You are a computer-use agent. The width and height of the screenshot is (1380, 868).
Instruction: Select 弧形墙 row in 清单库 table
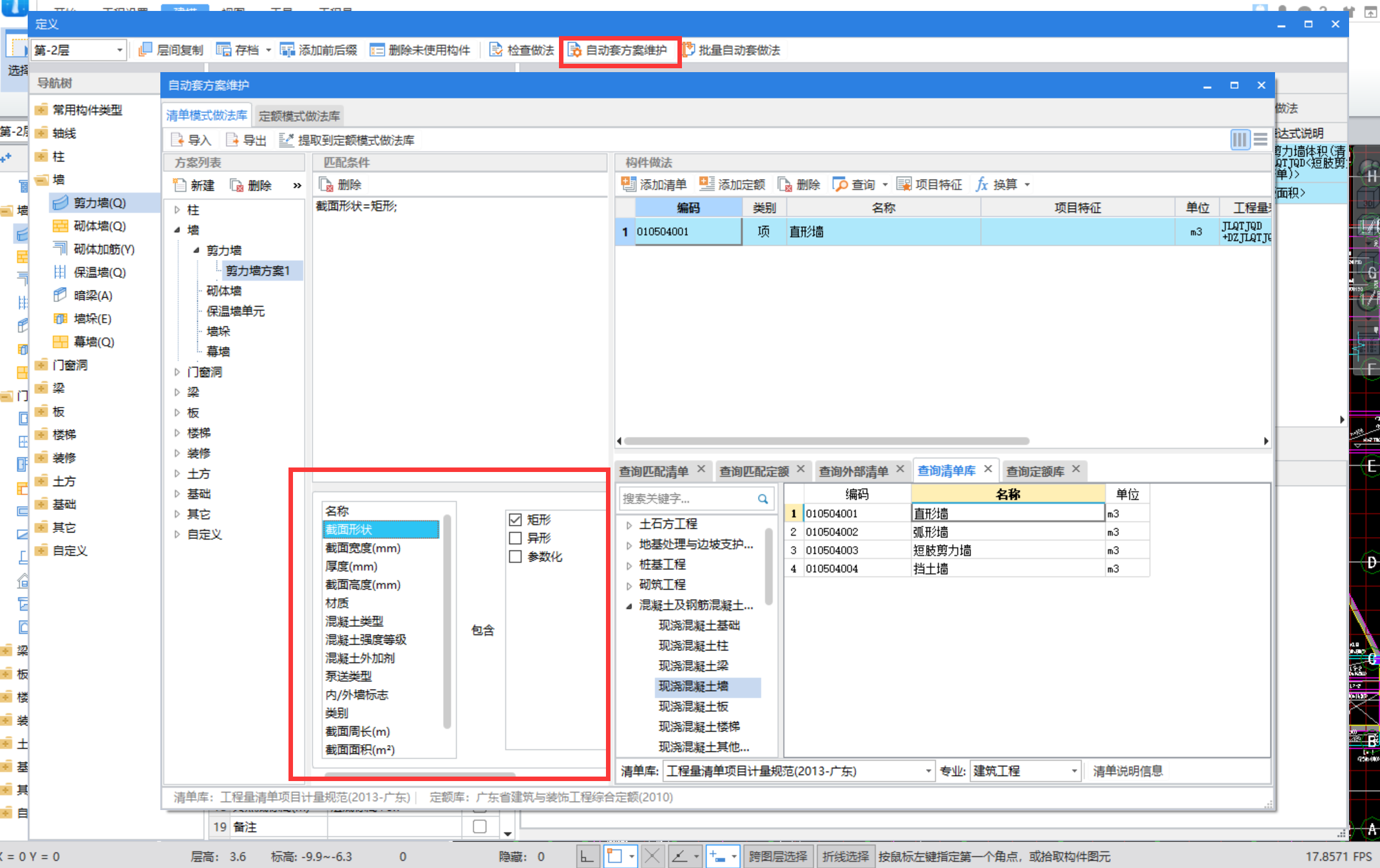point(966,532)
